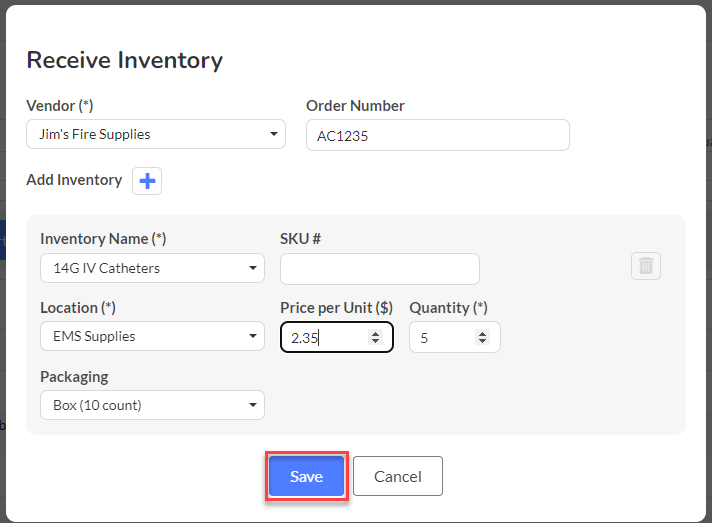Screen dimensions: 712x523
Task: Increment Quantity using the up arrow
Action: tap(482, 334)
